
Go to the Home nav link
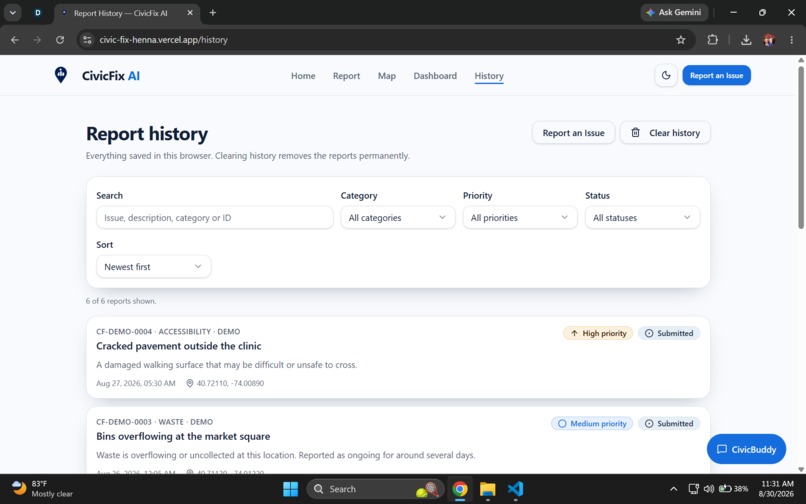click(x=303, y=76)
